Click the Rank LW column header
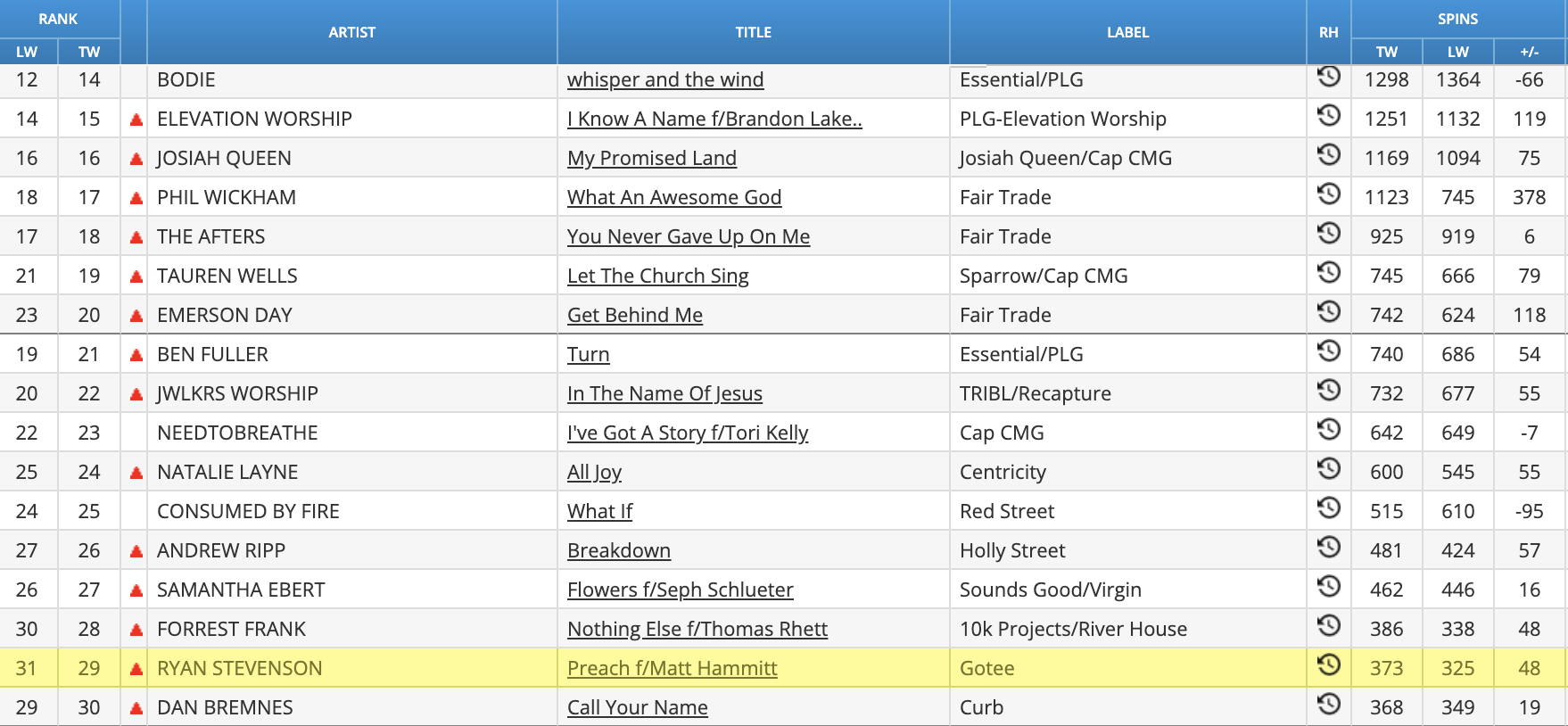This screenshot has height=726, width=1568. coord(28,52)
